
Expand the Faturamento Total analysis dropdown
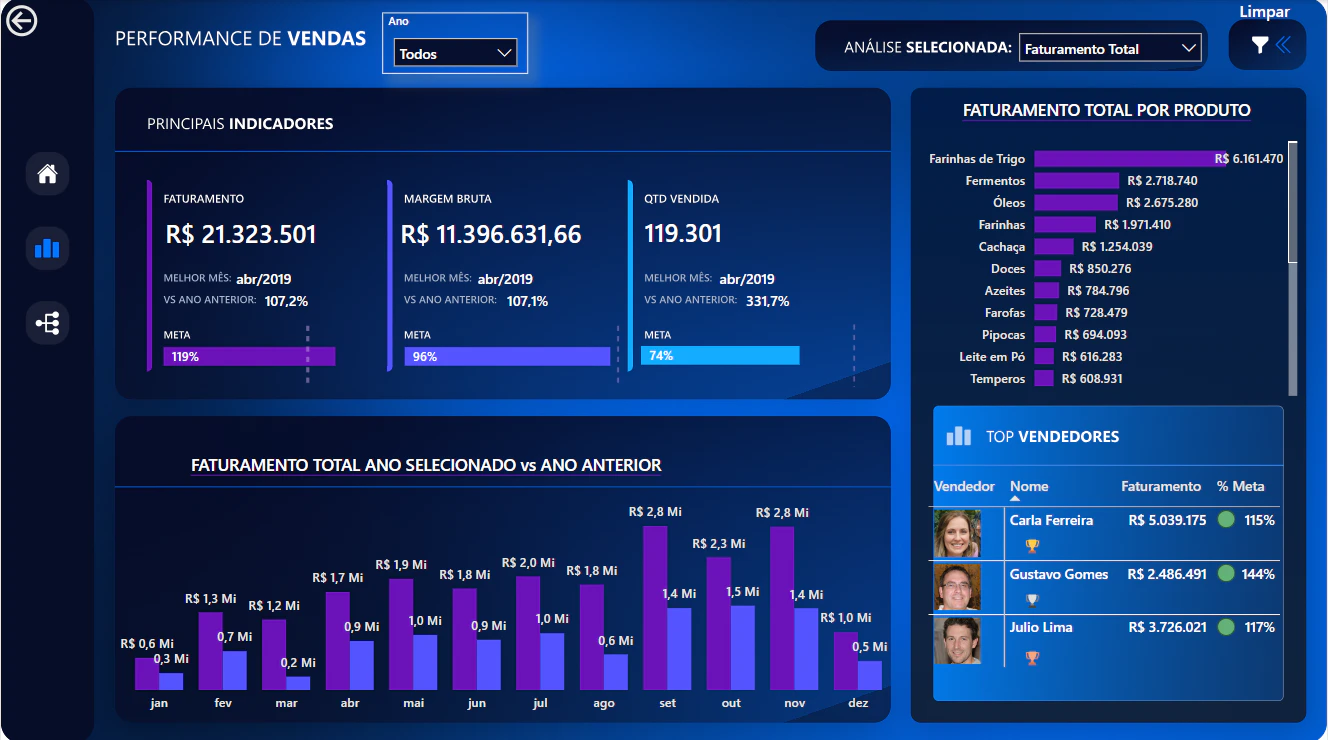pos(1110,48)
